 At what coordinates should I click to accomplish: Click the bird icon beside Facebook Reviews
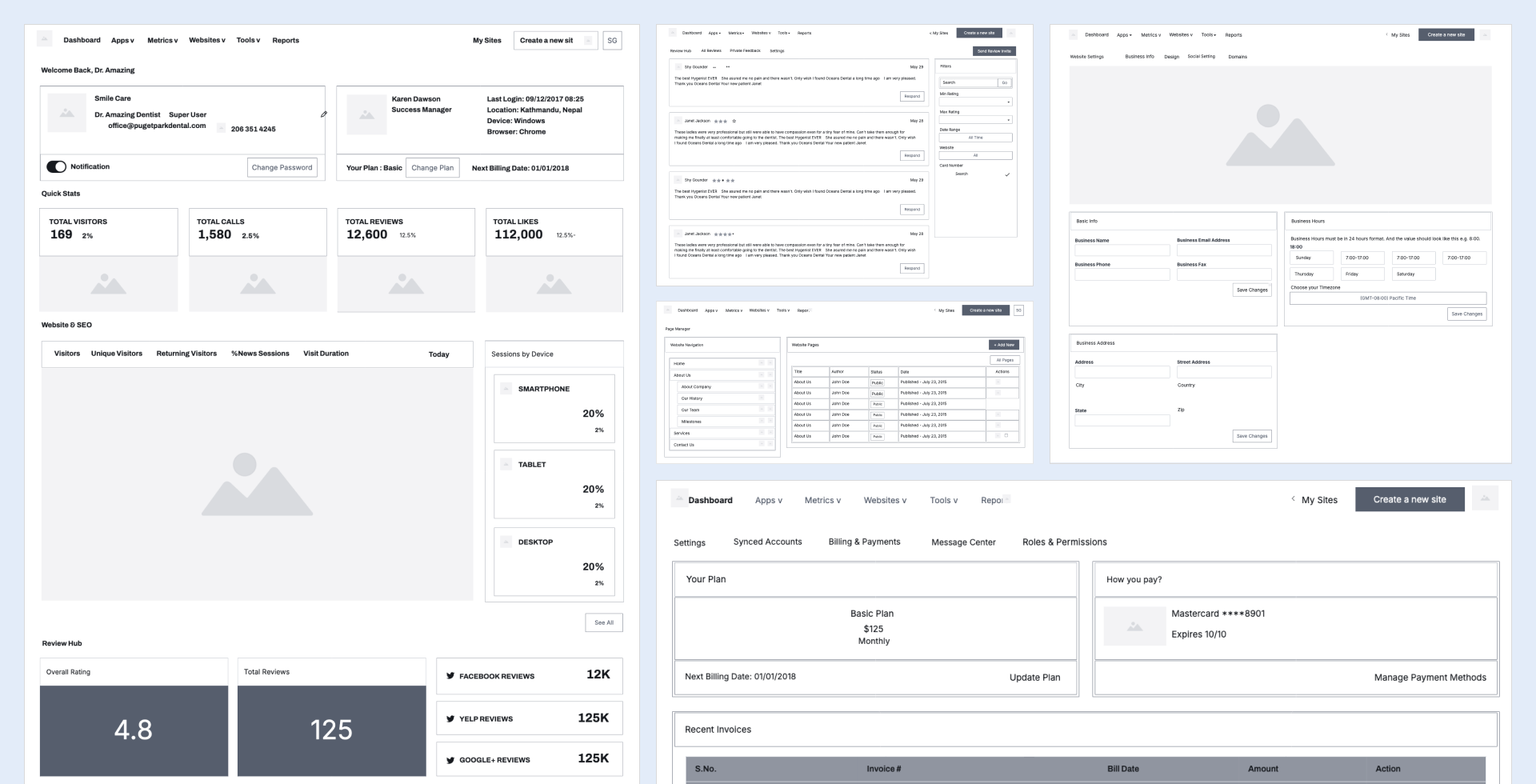tap(450, 676)
